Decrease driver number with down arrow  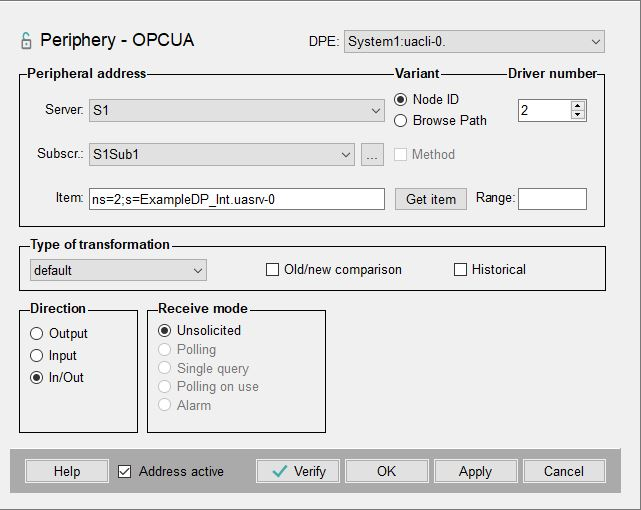[577, 115]
